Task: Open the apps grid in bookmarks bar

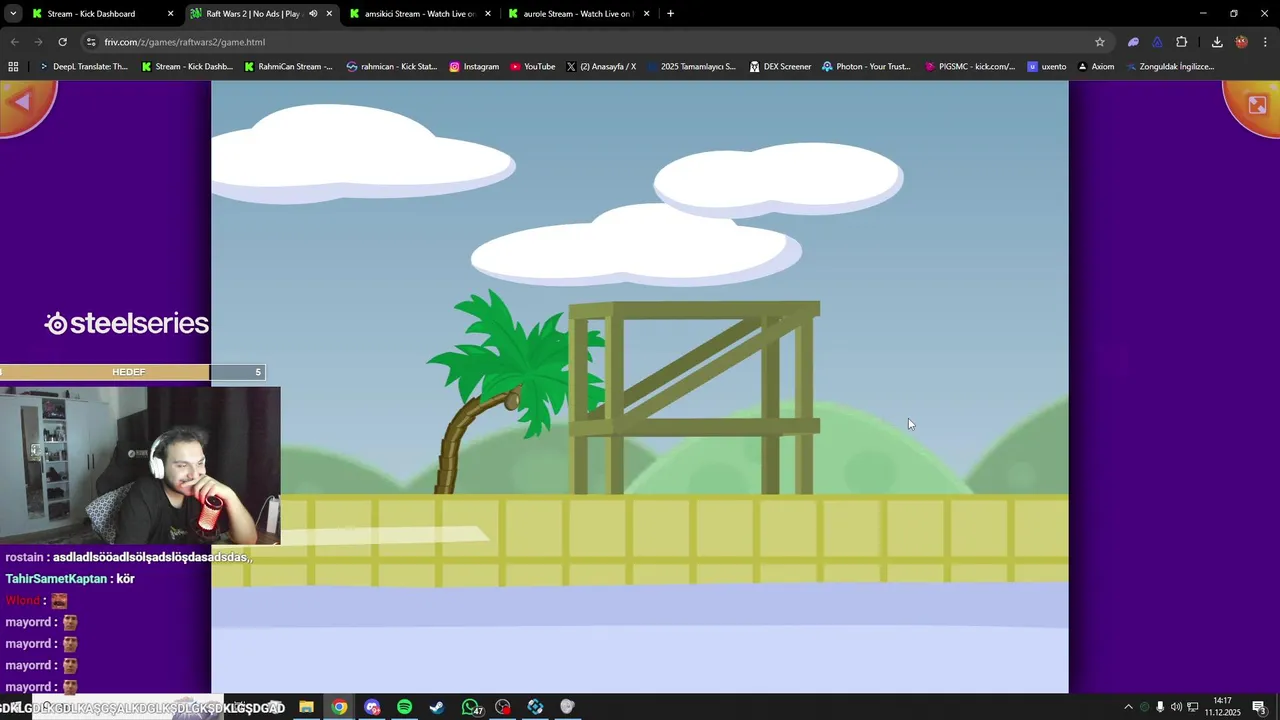Action: coord(13,67)
